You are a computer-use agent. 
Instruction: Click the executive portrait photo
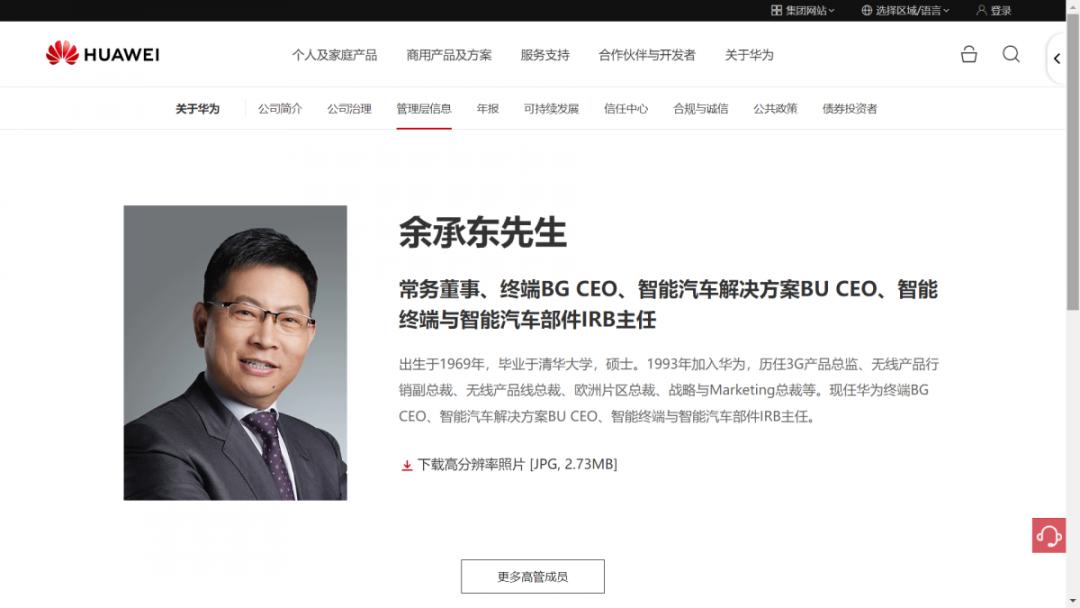click(x=235, y=353)
